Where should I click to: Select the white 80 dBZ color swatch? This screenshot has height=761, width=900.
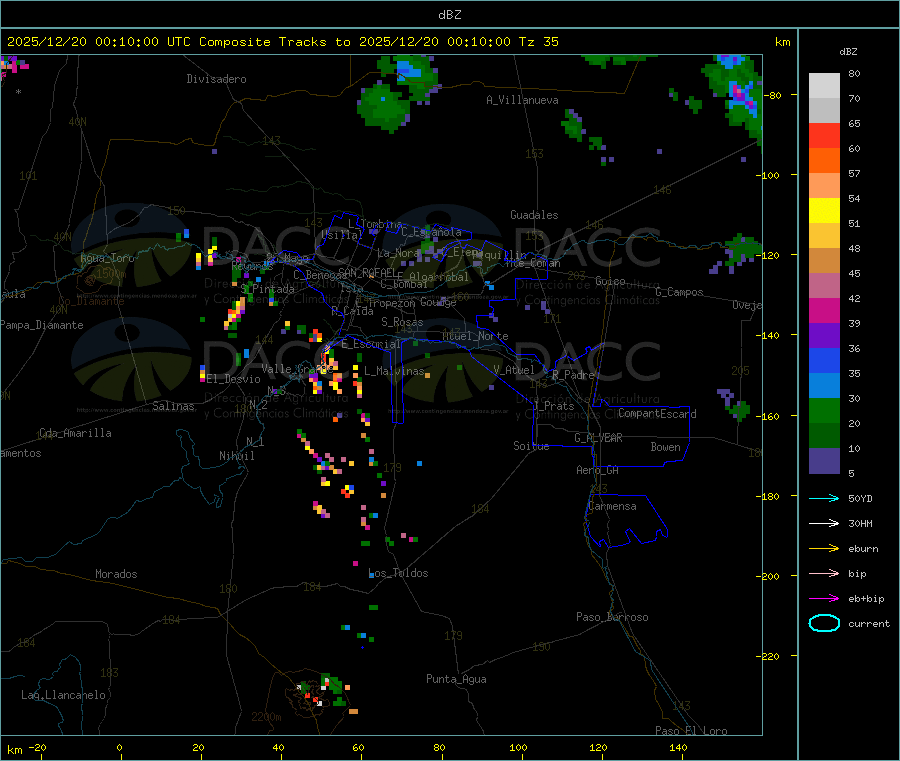(824, 86)
